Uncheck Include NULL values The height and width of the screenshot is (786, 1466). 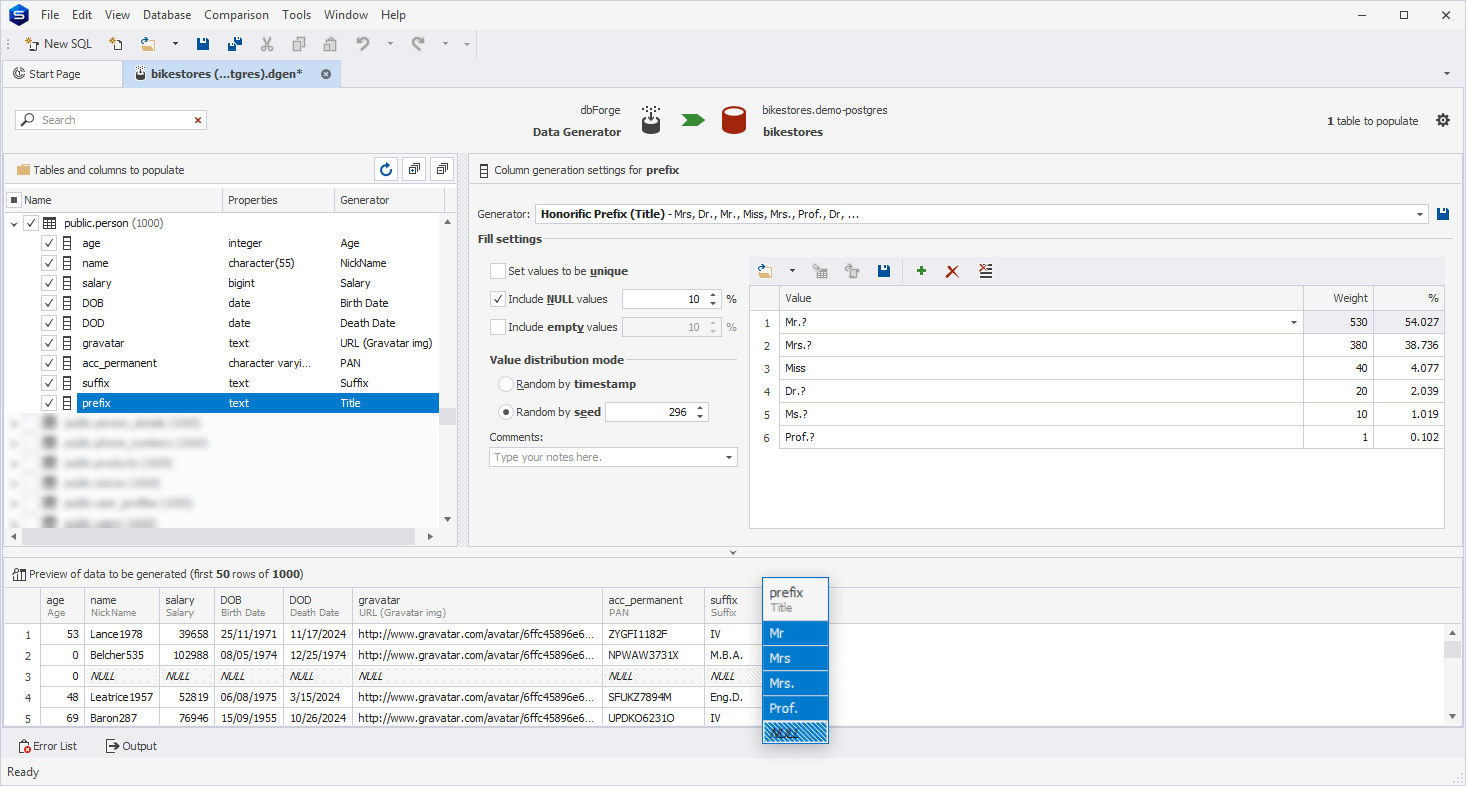498,299
